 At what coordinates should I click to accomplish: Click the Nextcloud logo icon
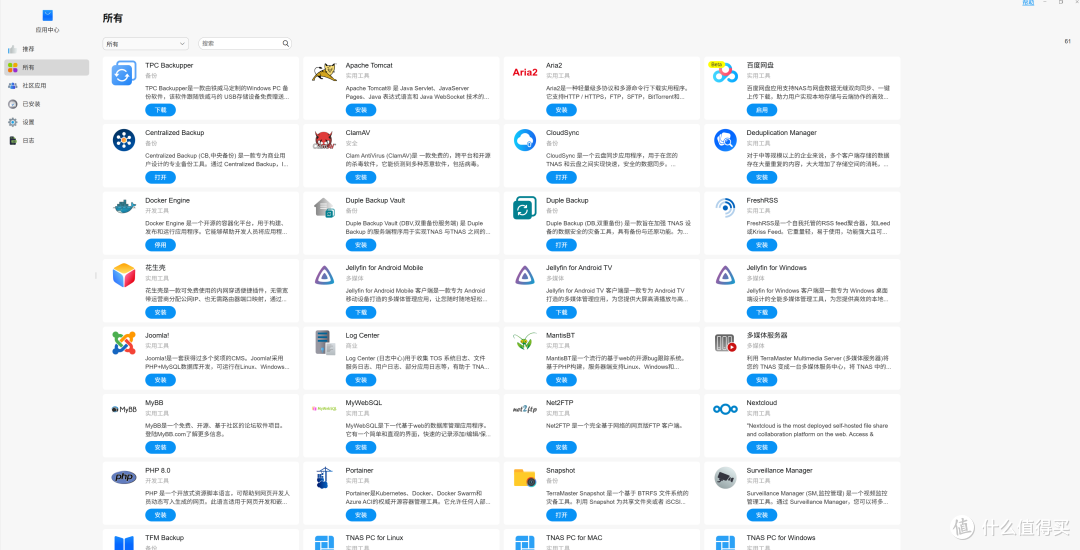(x=725, y=410)
